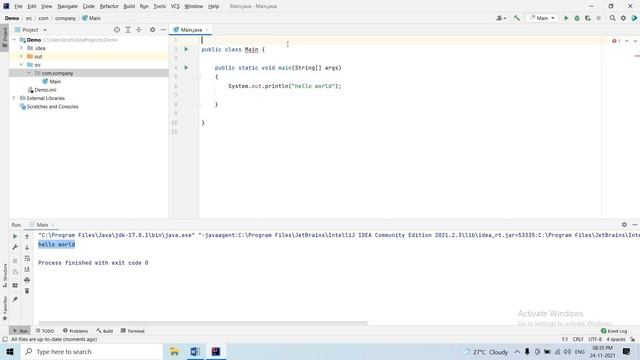Image resolution: width=640 pixels, height=360 pixels.
Task: Open Run panel settings gear
Action: tap(624, 224)
